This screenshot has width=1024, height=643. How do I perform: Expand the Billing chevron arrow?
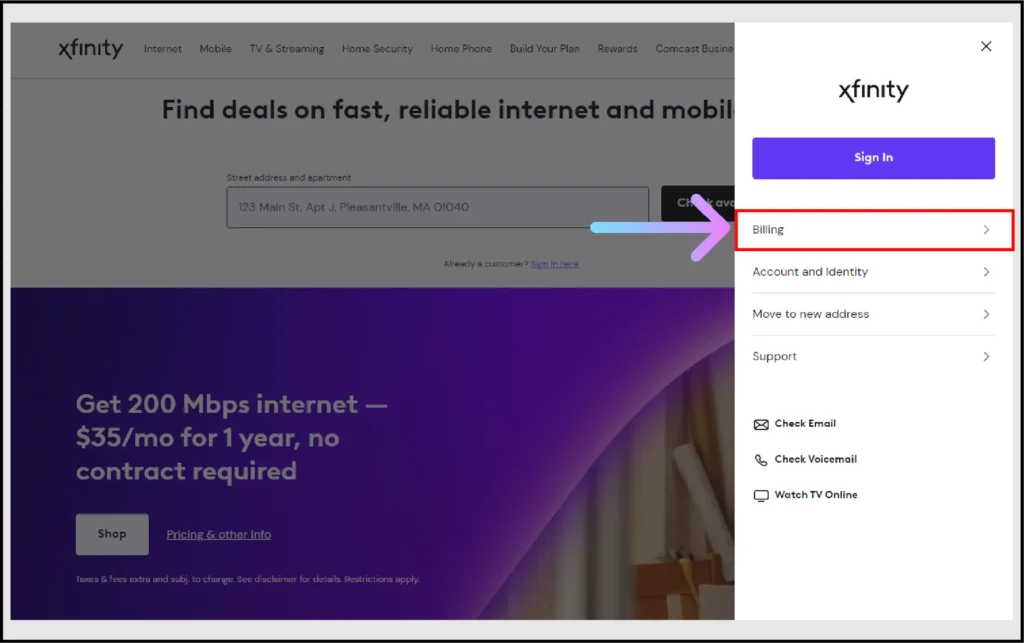[x=986, y=230]
